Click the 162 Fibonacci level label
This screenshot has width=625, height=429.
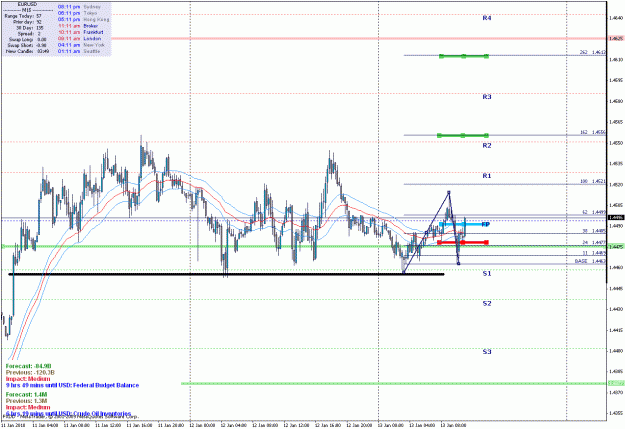(x=593, y=132)
